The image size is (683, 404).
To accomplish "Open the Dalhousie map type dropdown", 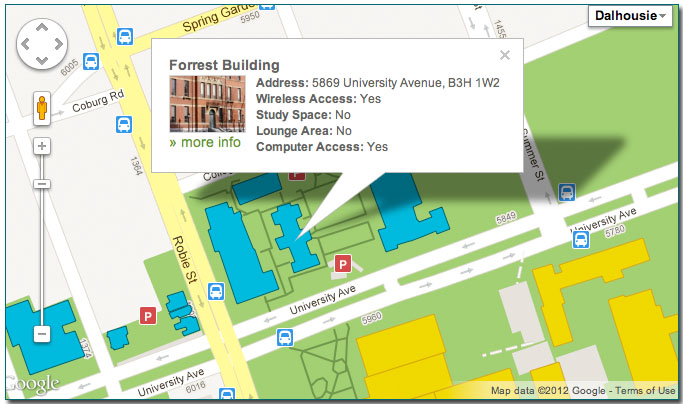I will [630, 16].
